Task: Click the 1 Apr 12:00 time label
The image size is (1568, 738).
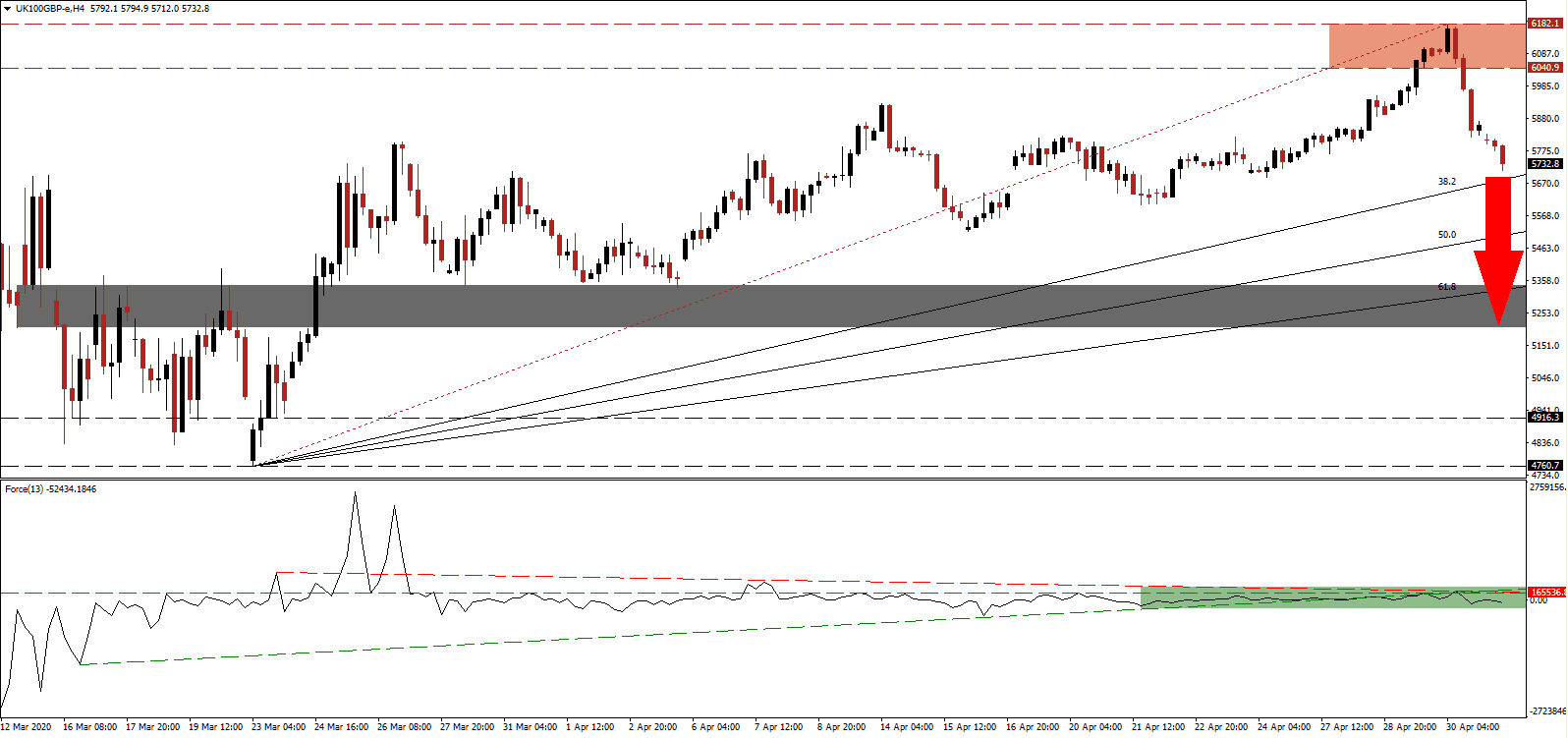Action: click(x=590, y=727)
